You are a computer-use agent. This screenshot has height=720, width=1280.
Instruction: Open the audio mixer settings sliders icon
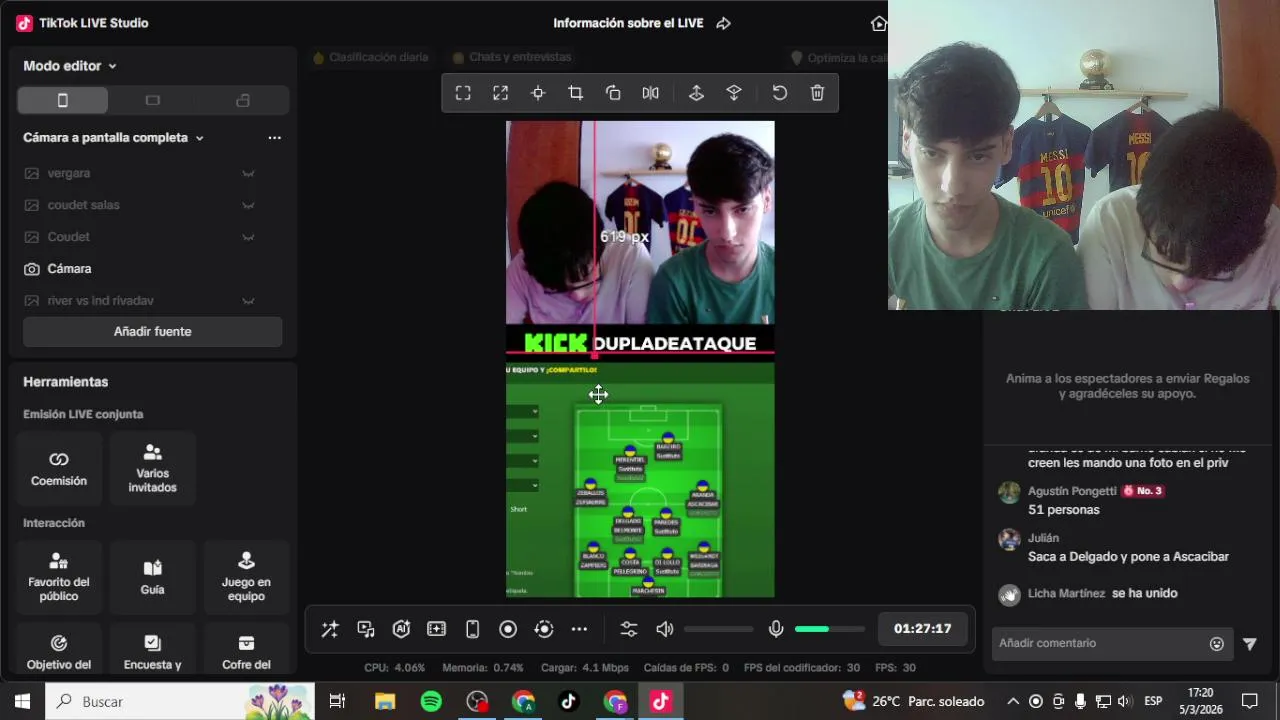pos(628,629)
